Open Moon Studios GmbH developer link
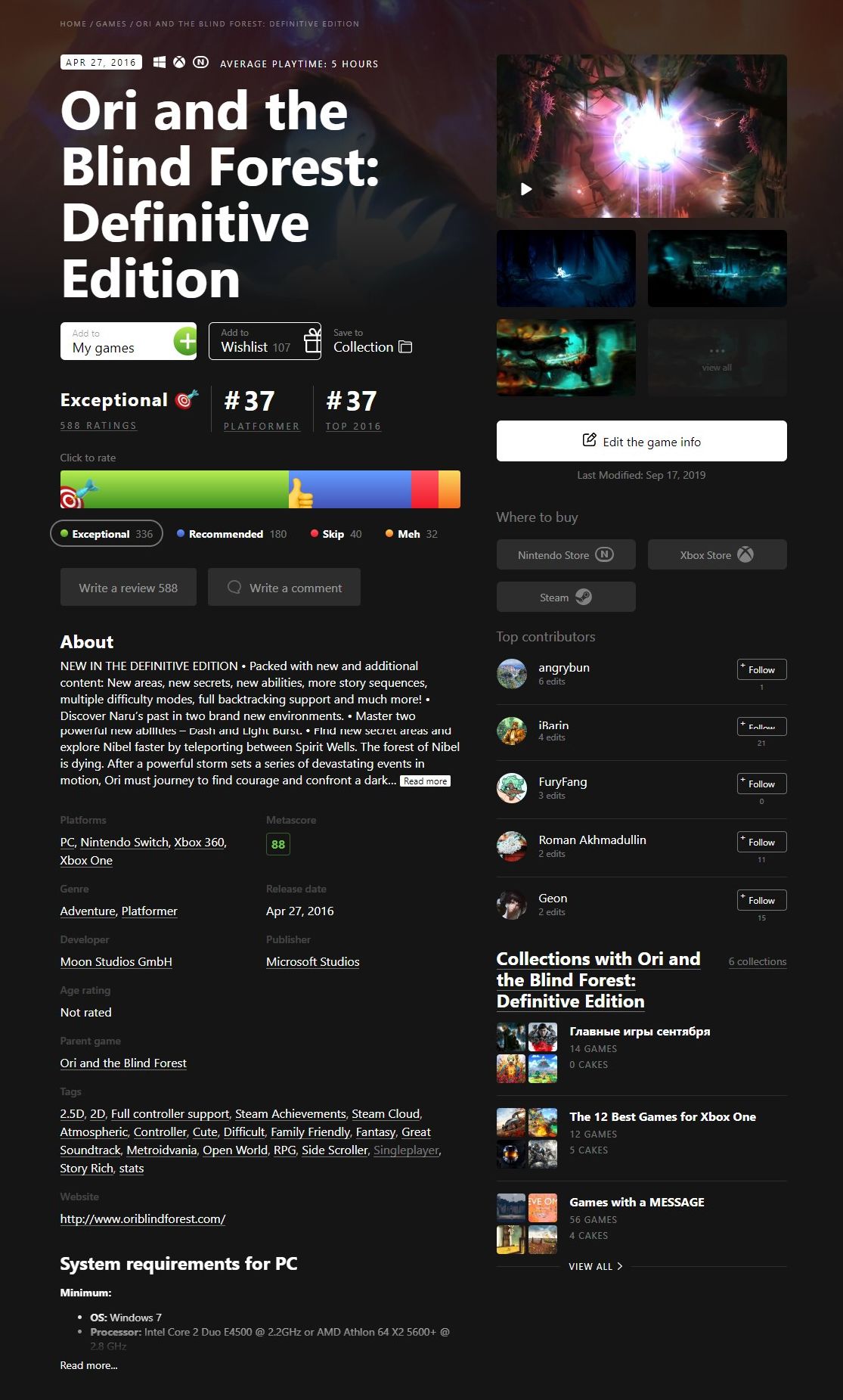843x1400 pixels. 116,961
